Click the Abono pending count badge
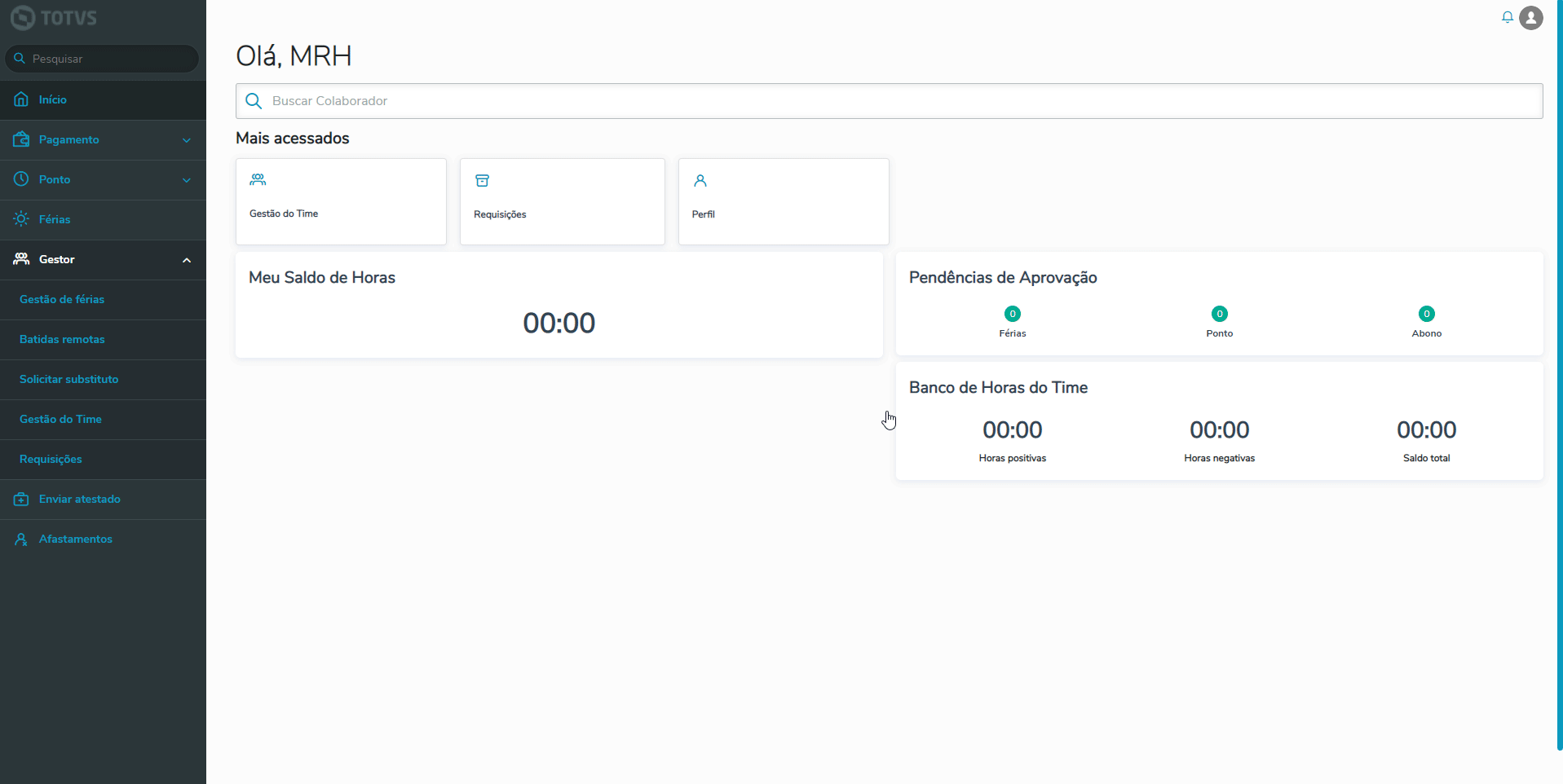 coord(1427,314)
